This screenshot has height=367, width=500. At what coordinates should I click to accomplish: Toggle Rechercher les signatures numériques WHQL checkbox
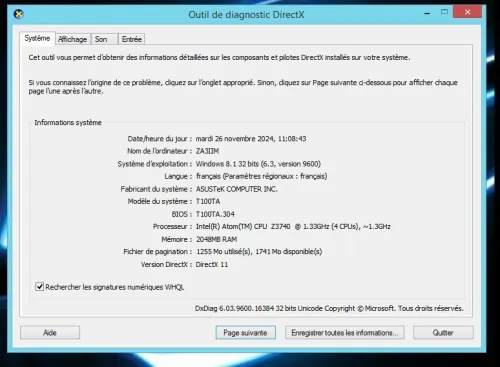click(x=39, y=287)
